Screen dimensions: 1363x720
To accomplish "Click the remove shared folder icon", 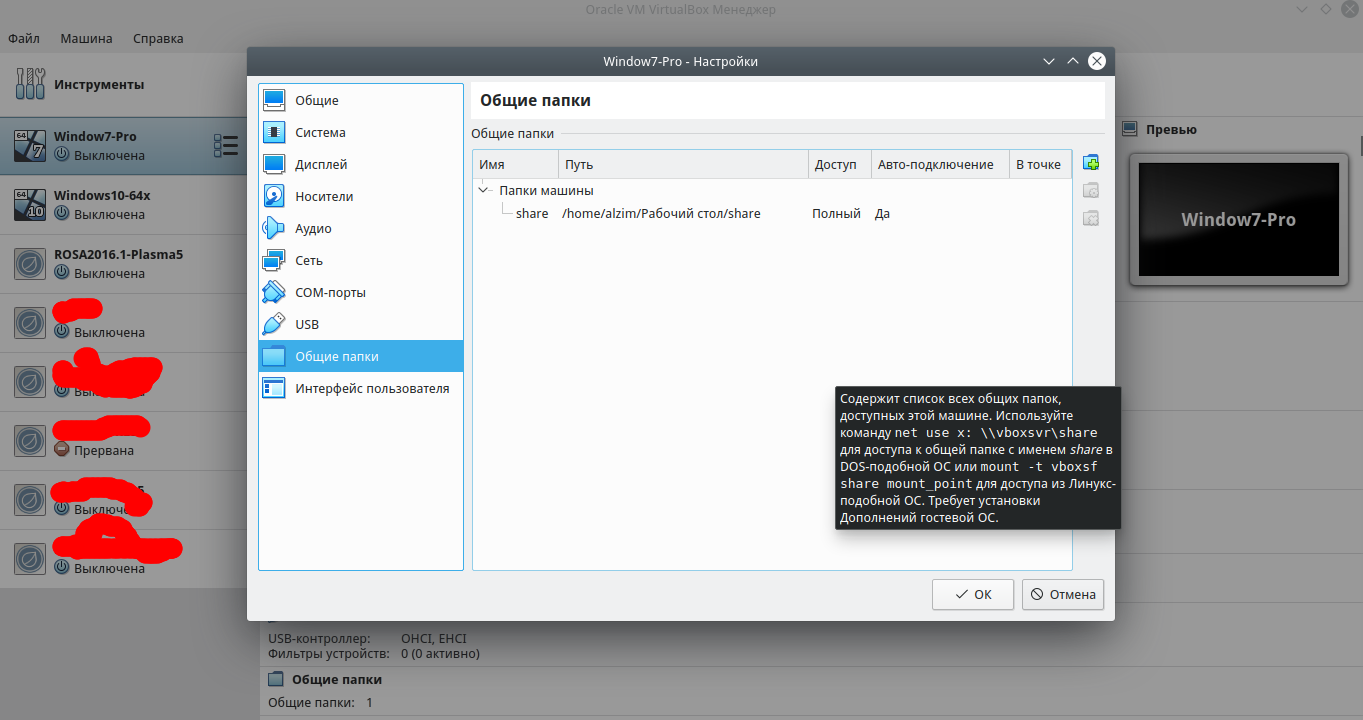I will tap(1091, 218).
